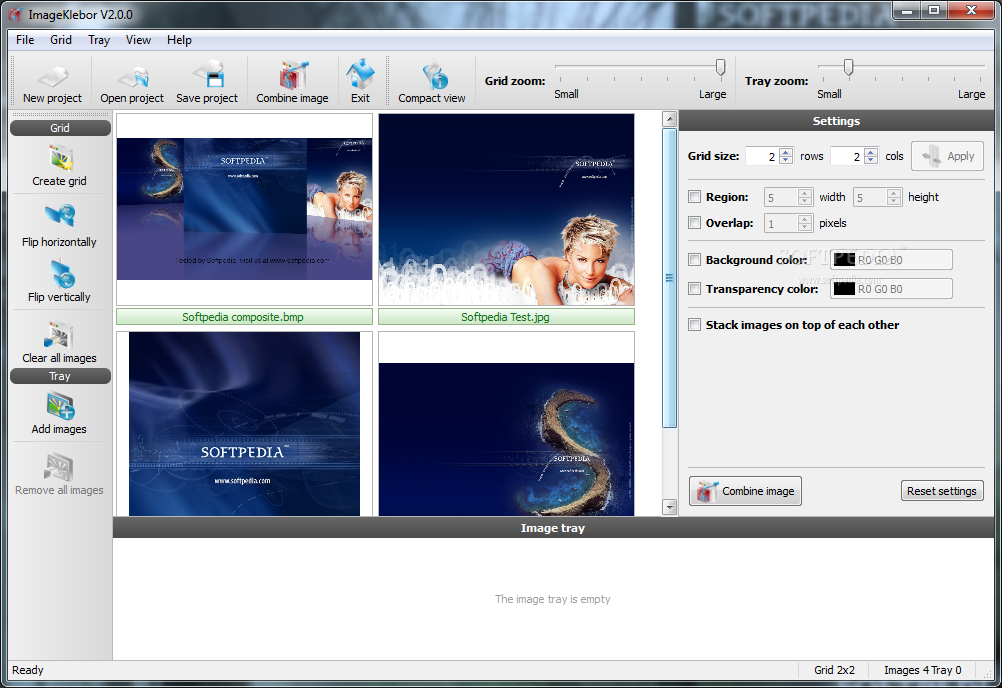This screenshot has height=688, width=1002.
Task: Select the Softpedia Test.jpg grid thumbnail
Action: pyautogui.click(x=506, y=210)
